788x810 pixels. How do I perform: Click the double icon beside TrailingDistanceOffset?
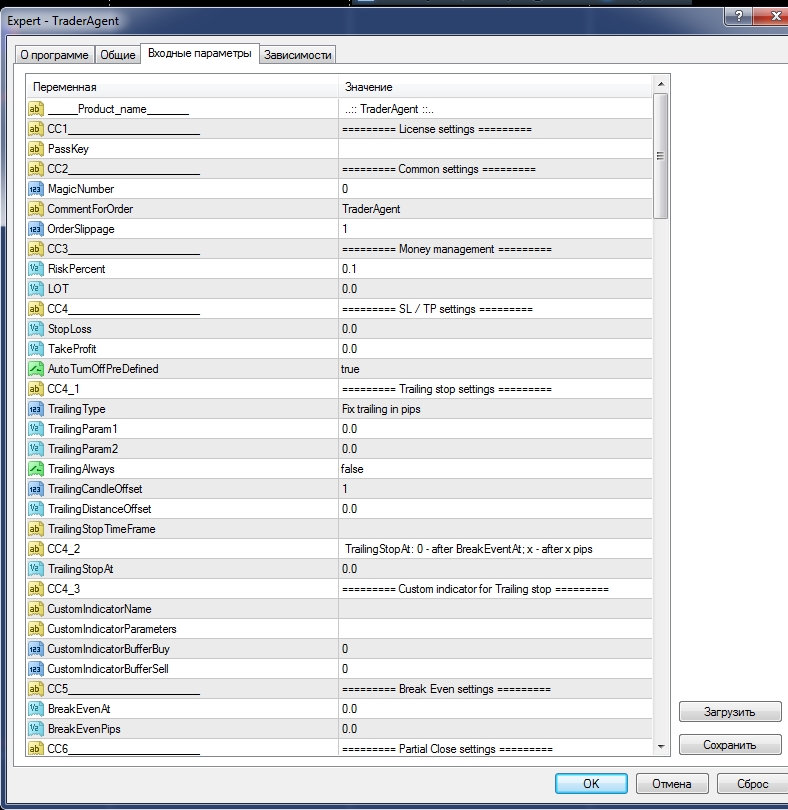(x=35, y=509)
